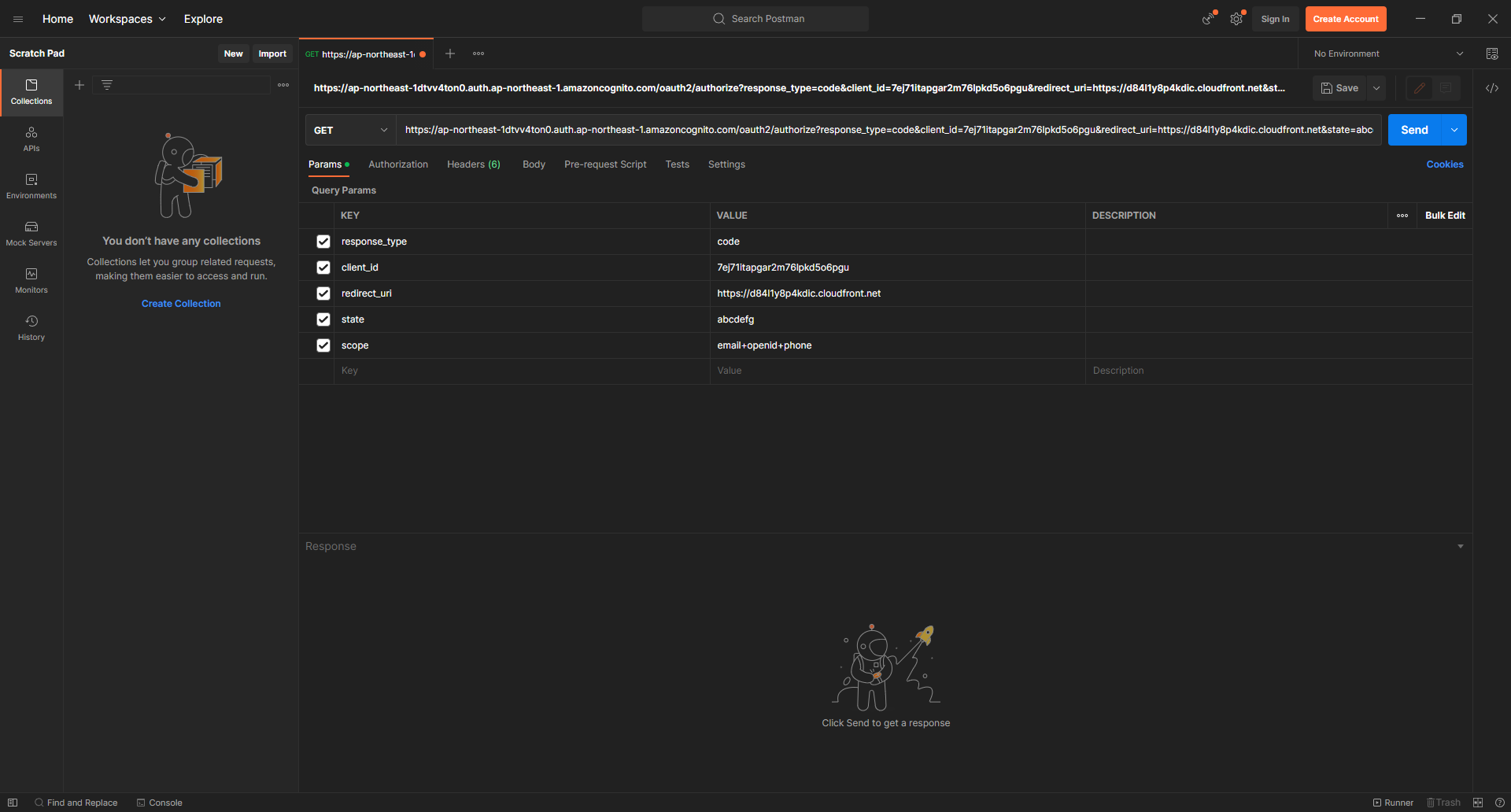Screen dimensions: 1511x812
Task: Open the GET method dropdown
Action: click(350, 130)
